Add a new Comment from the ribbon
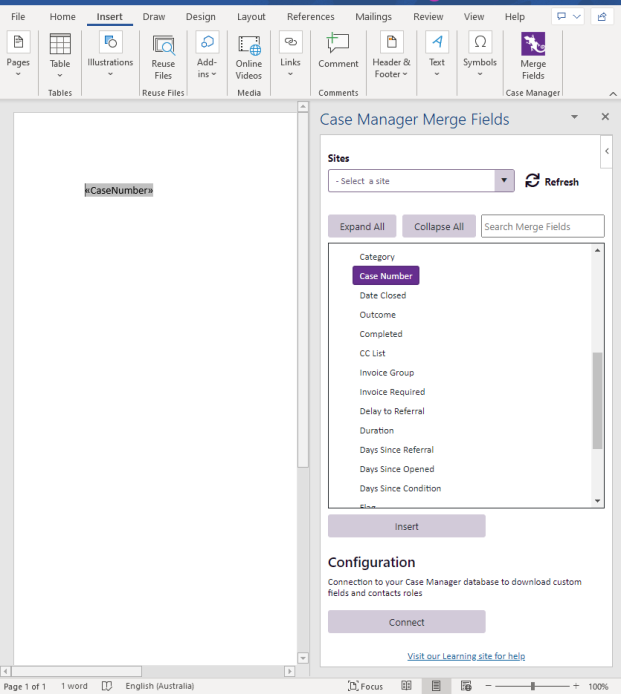The width and height of the screenshot is (621, 694). point(338,51)
